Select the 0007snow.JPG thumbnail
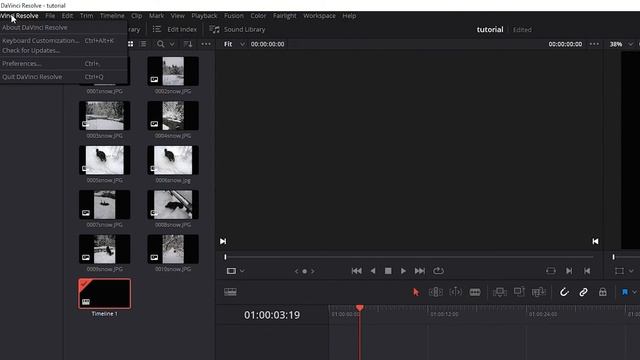 pos(104,204)
